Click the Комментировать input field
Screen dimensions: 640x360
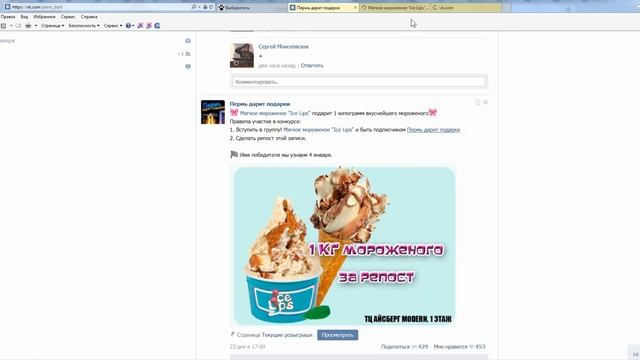pyautogui.click(x=359, y=82)
